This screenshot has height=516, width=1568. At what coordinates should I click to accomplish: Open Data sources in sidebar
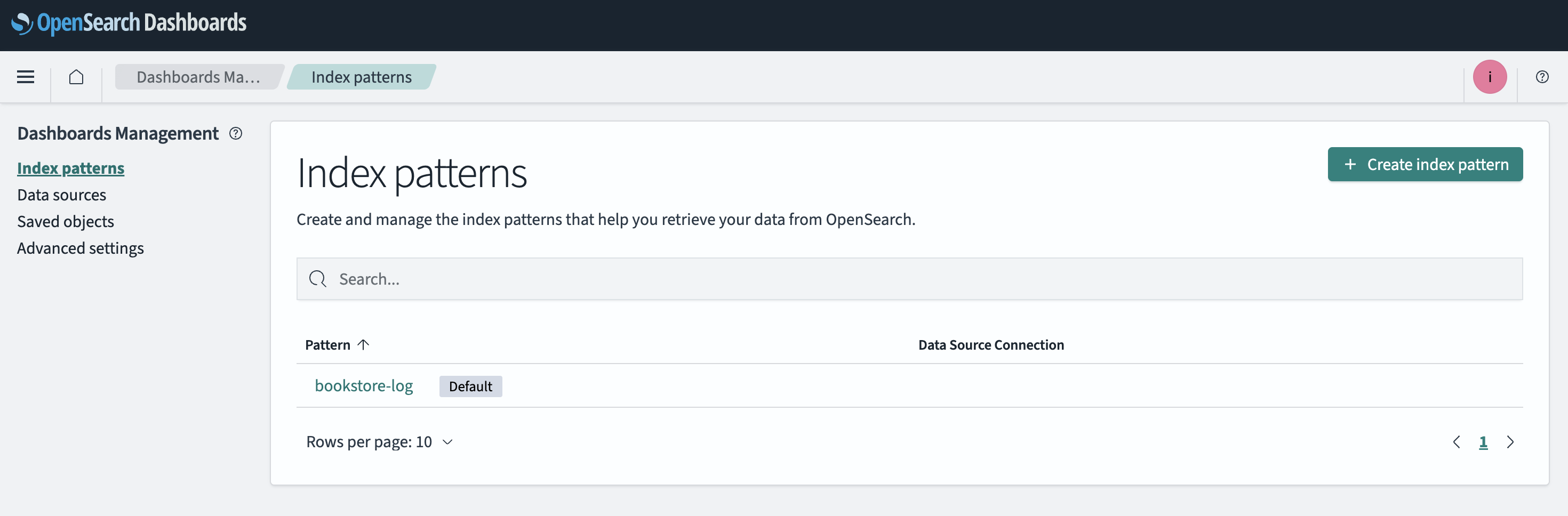[x=61, y=195]
